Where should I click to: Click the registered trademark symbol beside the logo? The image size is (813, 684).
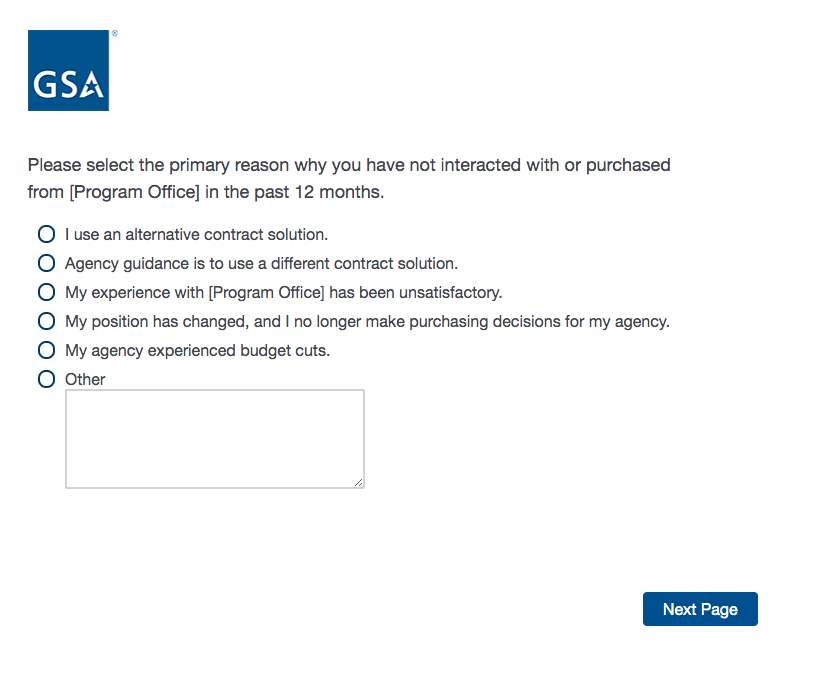coord(114,34)
